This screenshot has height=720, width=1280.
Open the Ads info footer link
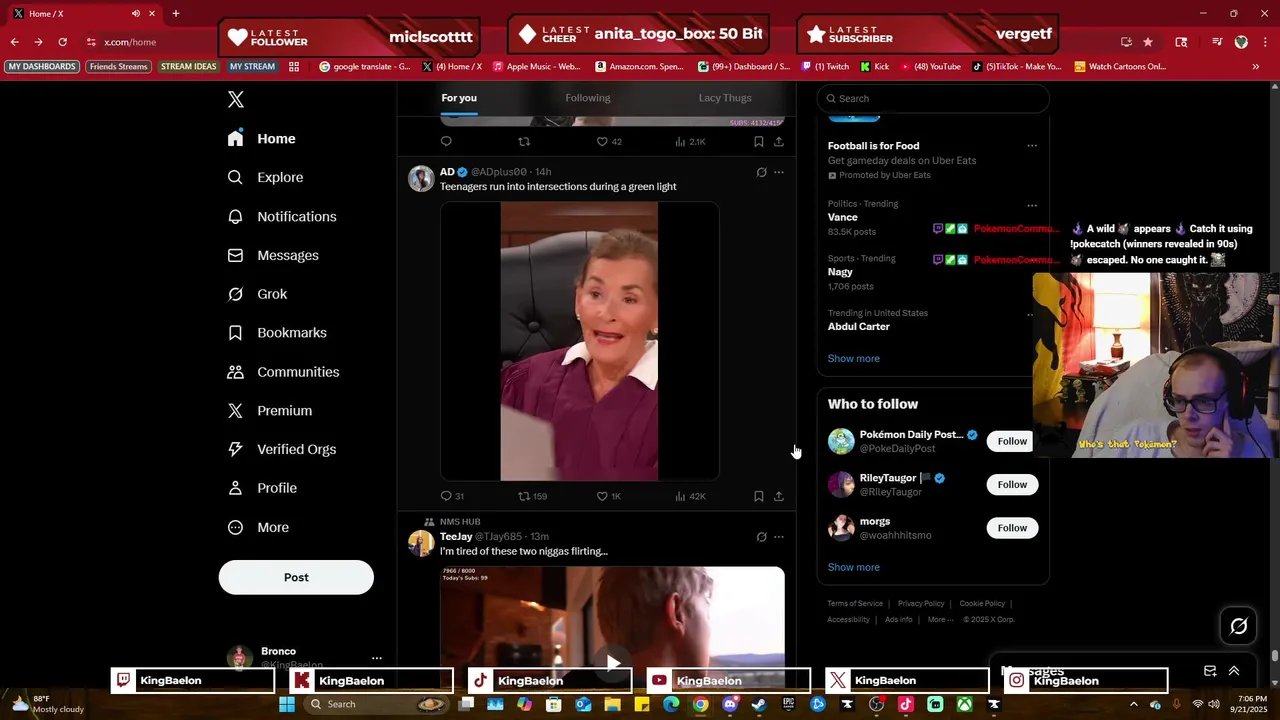[x=899, y=620]
